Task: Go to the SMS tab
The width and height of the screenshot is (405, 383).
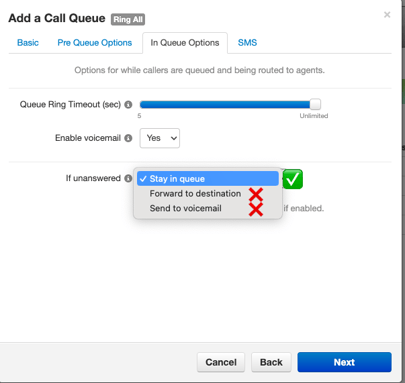Action: tap(247, 43)
